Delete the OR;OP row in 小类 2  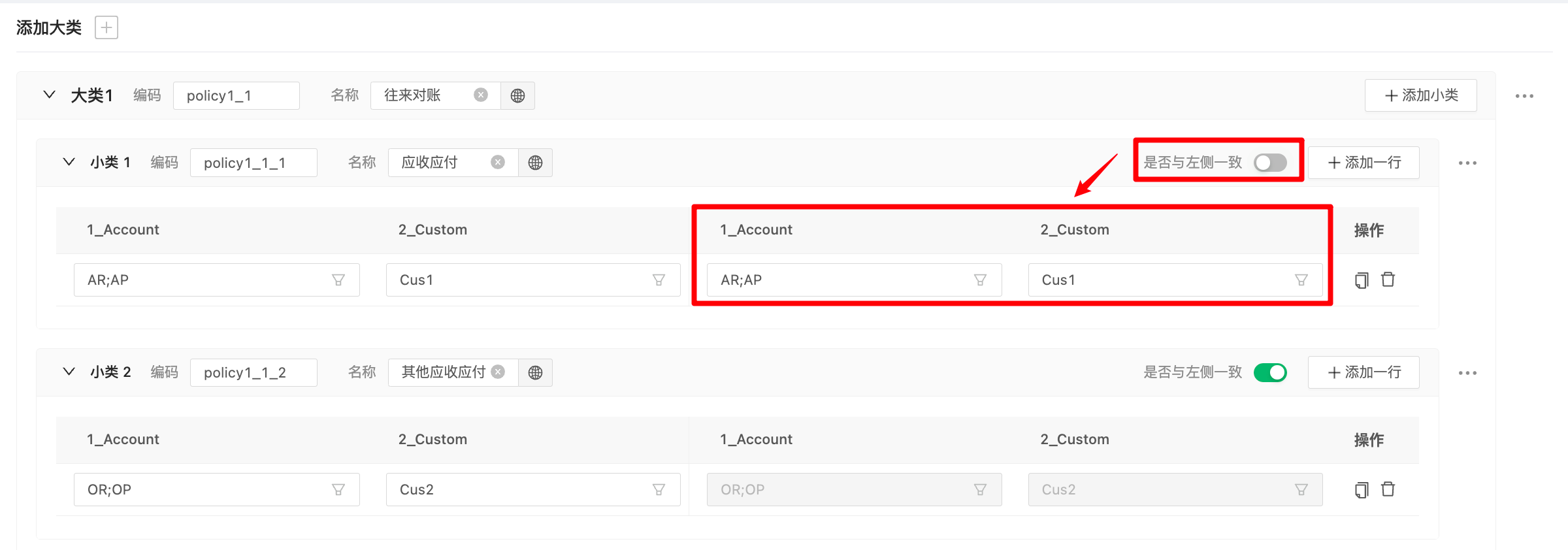point(1388,489)
